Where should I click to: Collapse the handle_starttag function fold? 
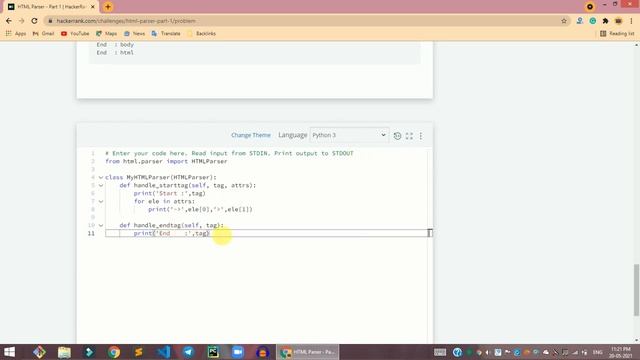[101, 185]
